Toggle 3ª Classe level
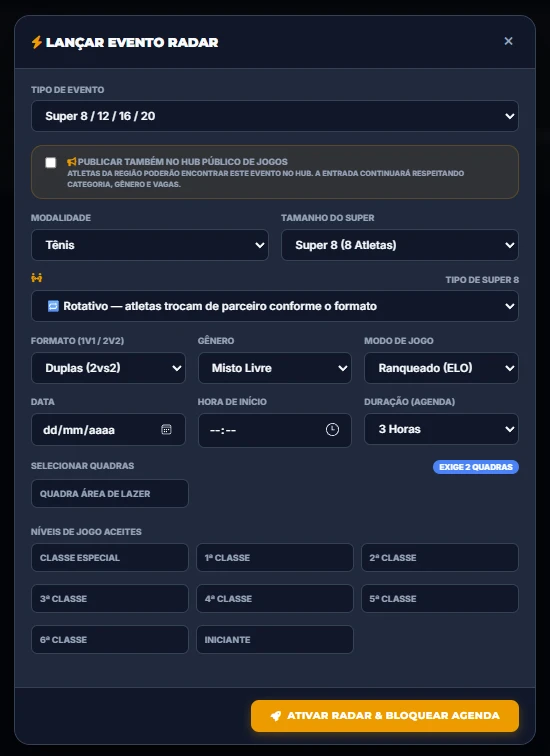 109,598
